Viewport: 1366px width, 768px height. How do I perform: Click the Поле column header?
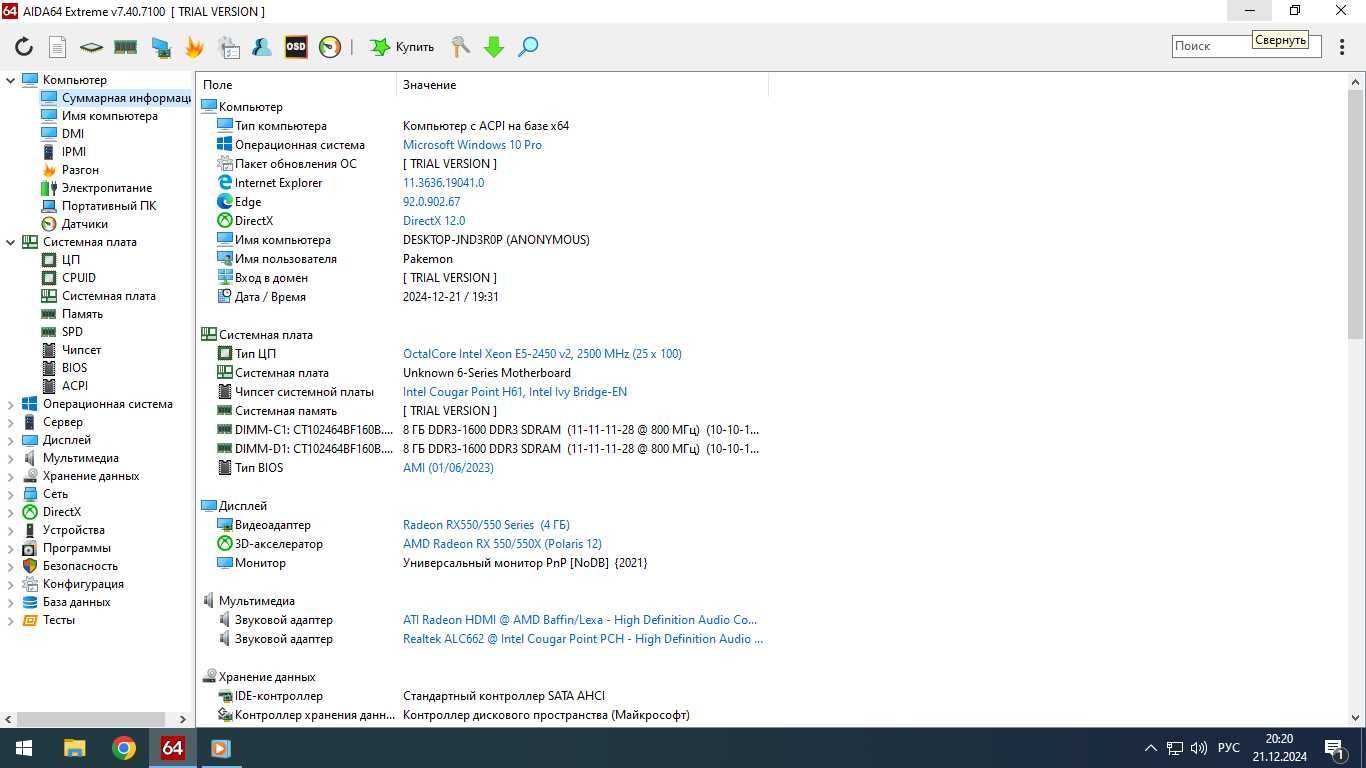coord(297,85)
